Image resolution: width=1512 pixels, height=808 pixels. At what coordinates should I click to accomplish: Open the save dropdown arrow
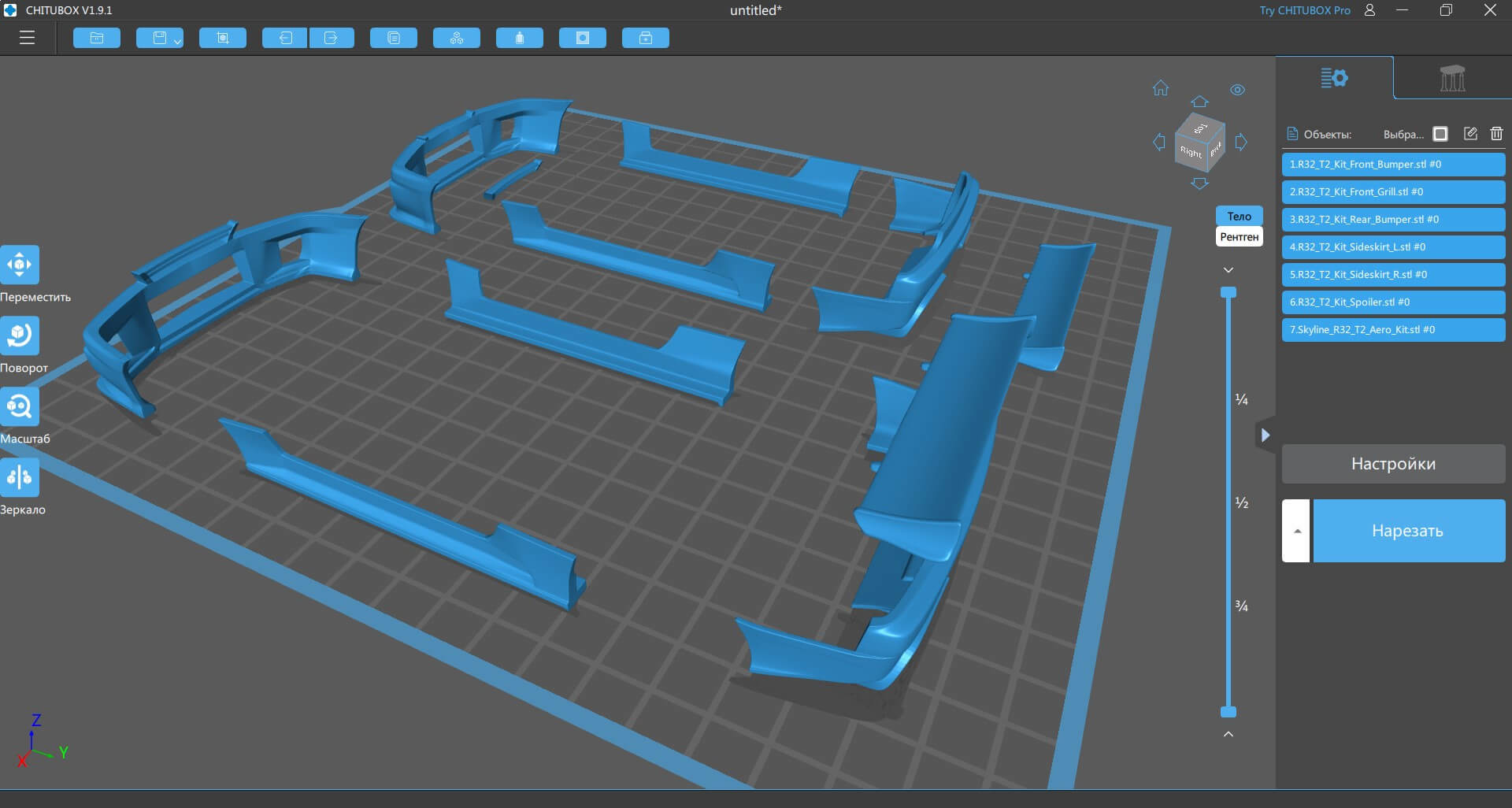(178, 41)
